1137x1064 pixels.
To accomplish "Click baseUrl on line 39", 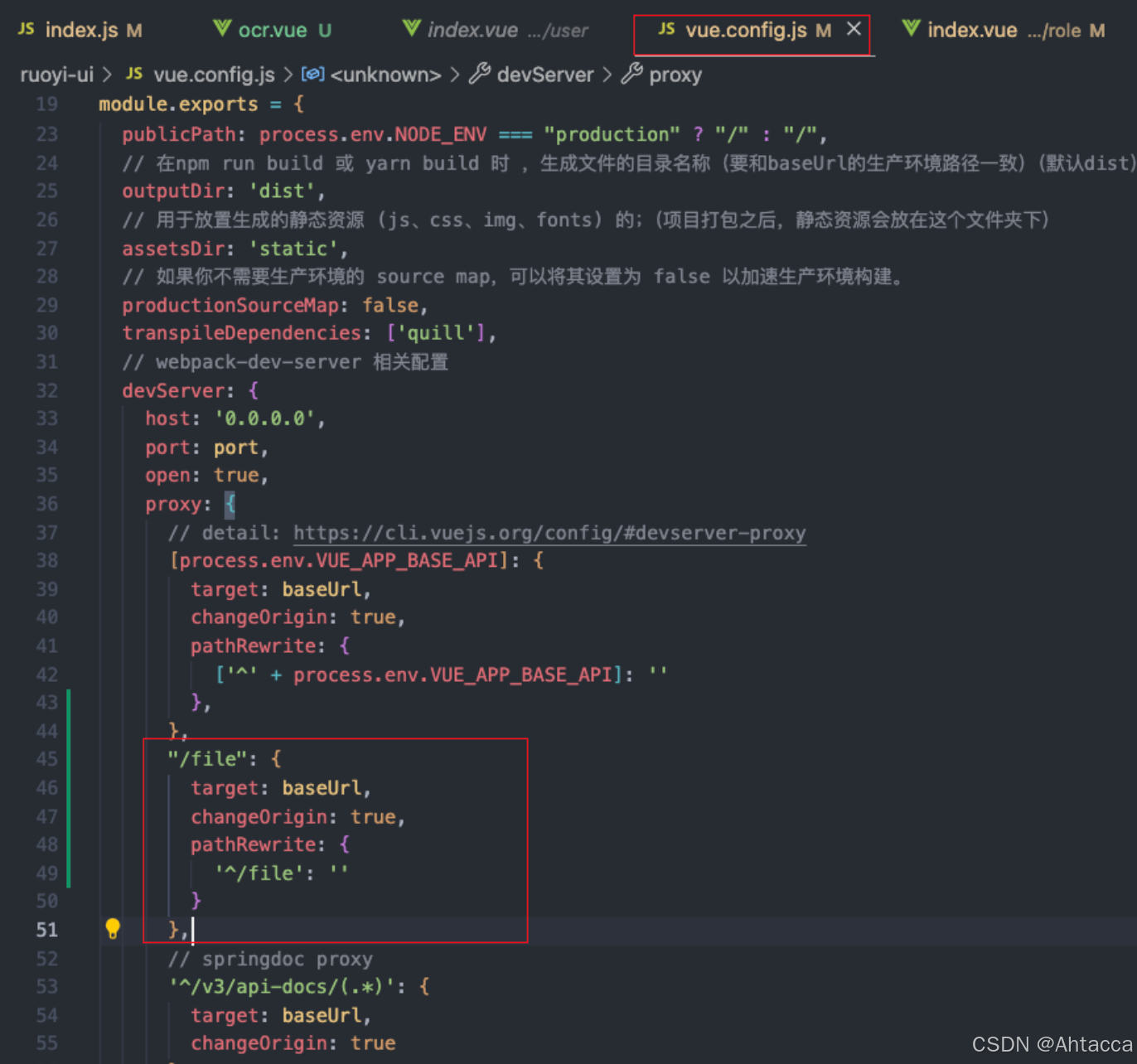I will click(x=322, y=589).
